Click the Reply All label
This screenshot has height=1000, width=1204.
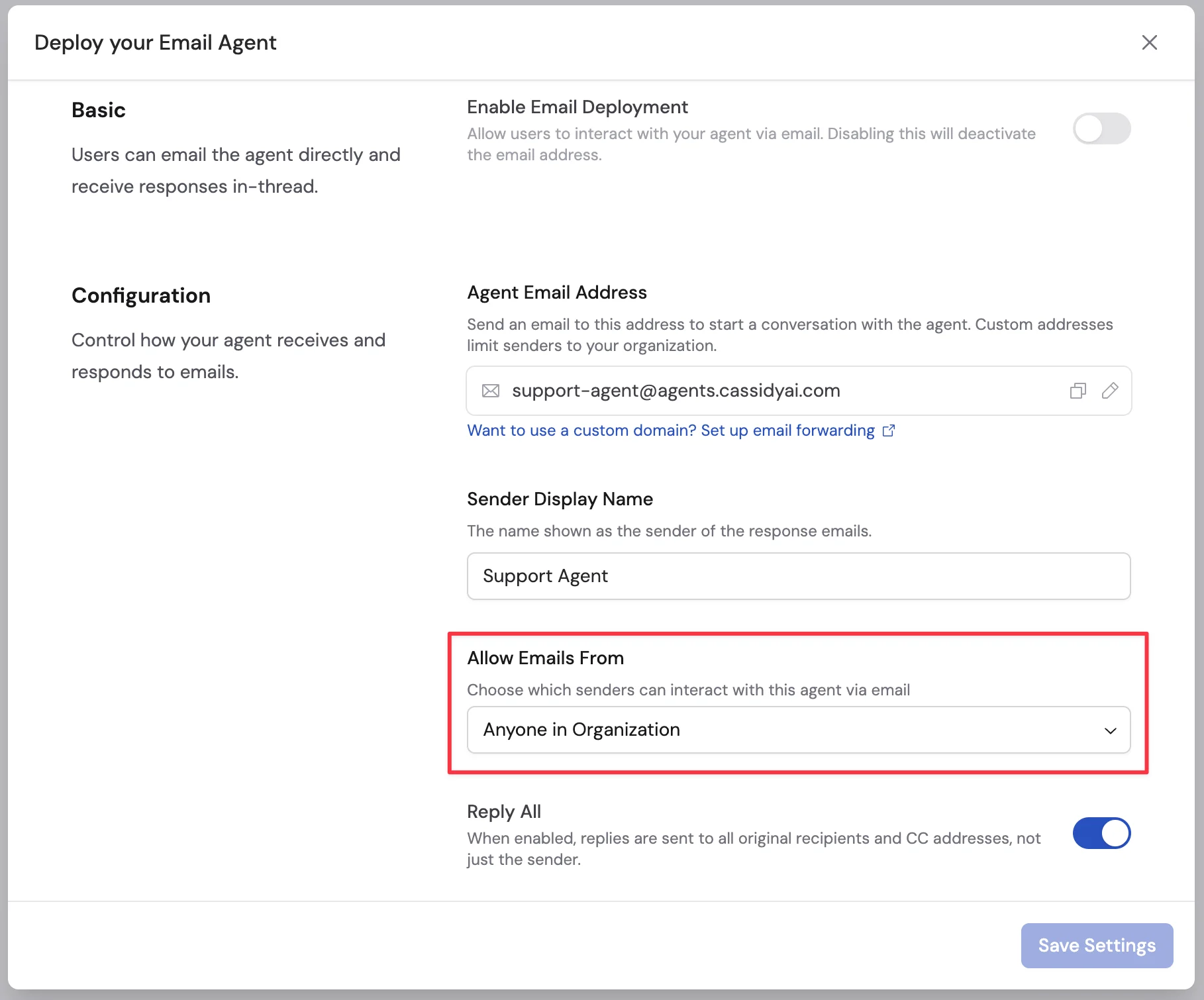pos(504,812)
